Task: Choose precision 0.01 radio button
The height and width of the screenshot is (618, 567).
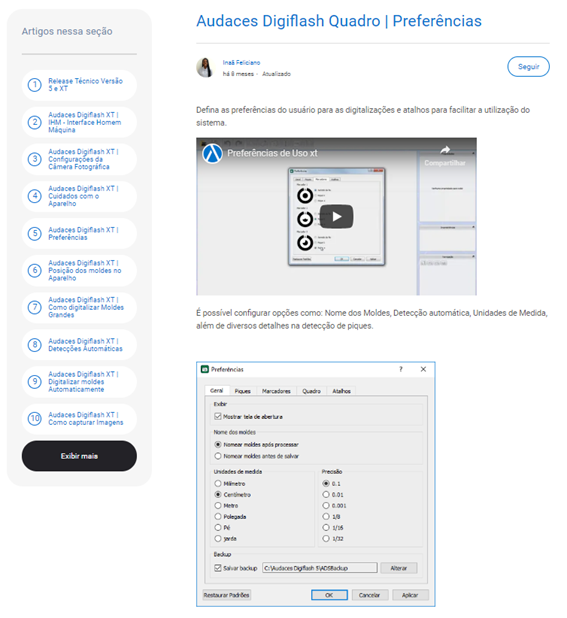Action: tap(325, 494)
